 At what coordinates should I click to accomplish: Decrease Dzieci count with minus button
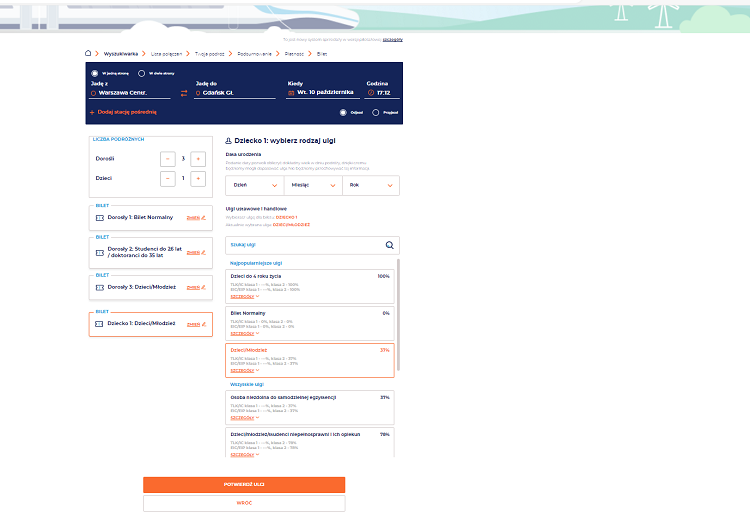[x=168, y=178]
